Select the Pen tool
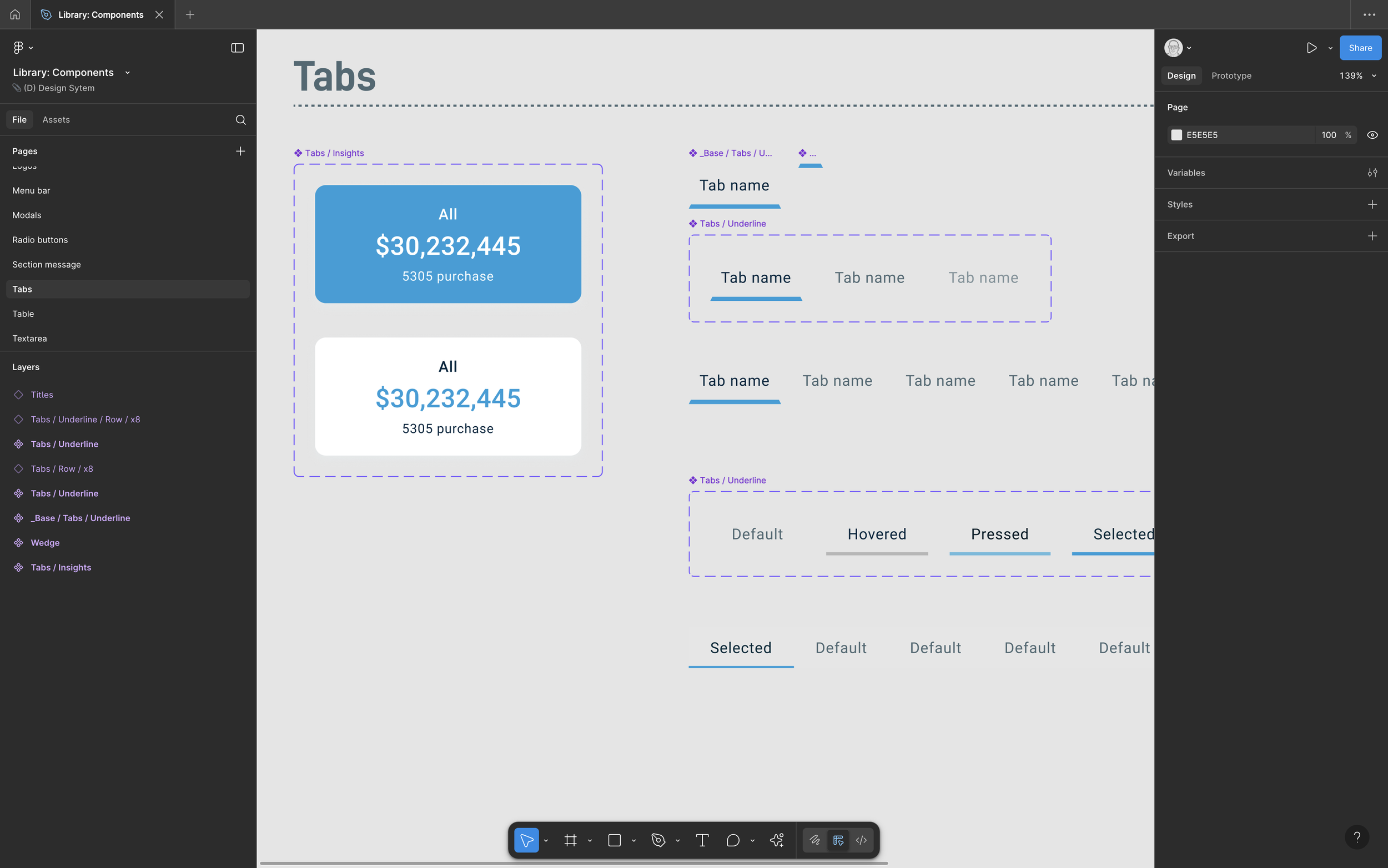Screen dimensions: 1388x868 [x=658, y=840]
